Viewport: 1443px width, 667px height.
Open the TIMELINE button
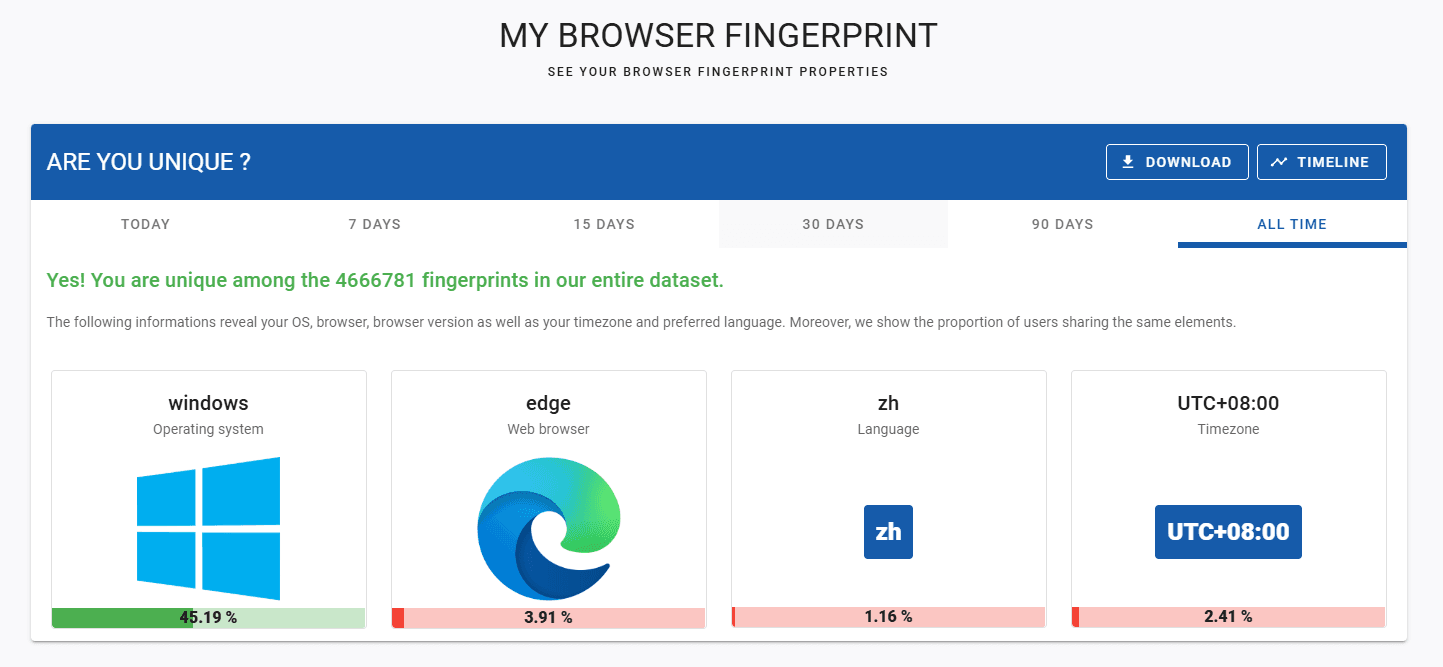[x=1321, y=162]
